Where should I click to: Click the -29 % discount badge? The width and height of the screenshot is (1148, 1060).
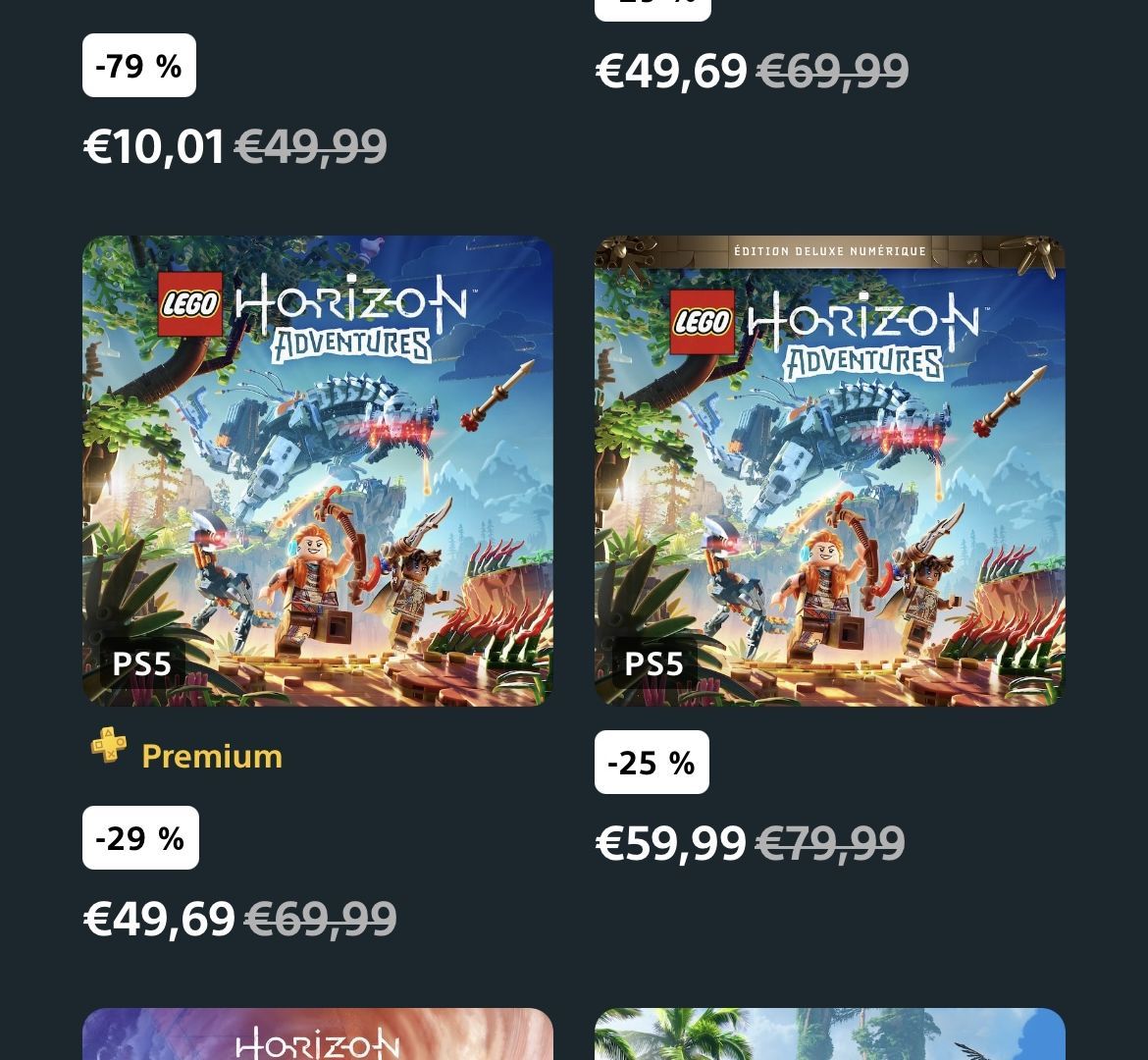pos(140,837)
